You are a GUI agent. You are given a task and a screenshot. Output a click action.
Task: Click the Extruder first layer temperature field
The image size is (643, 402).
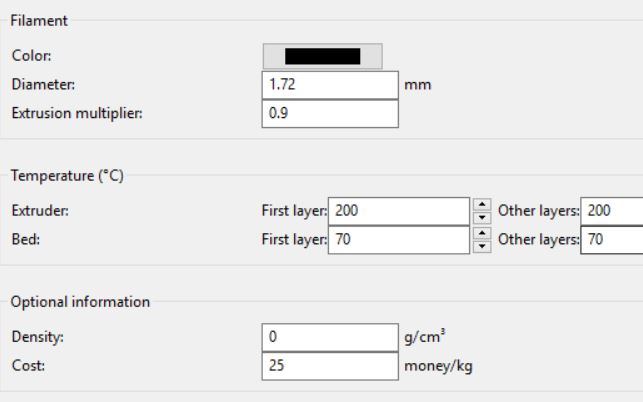(398, 211)
